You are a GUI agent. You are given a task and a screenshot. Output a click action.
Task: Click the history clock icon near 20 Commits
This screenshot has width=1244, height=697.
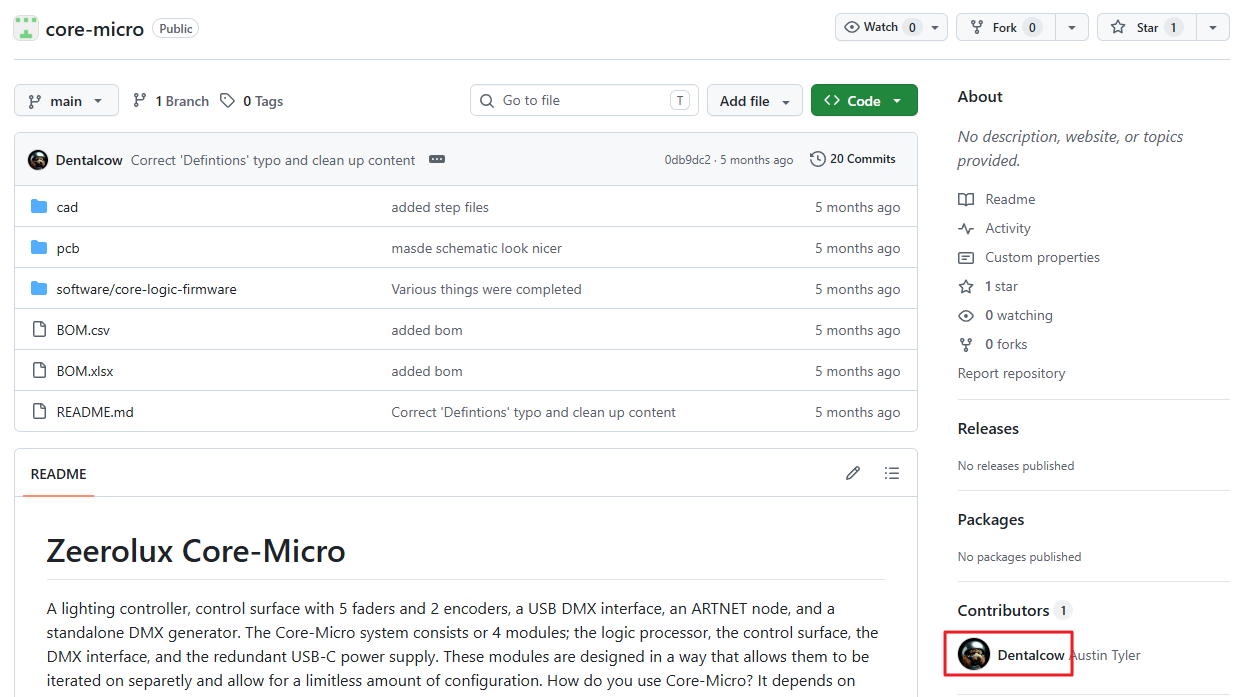(x=818, y=159)
